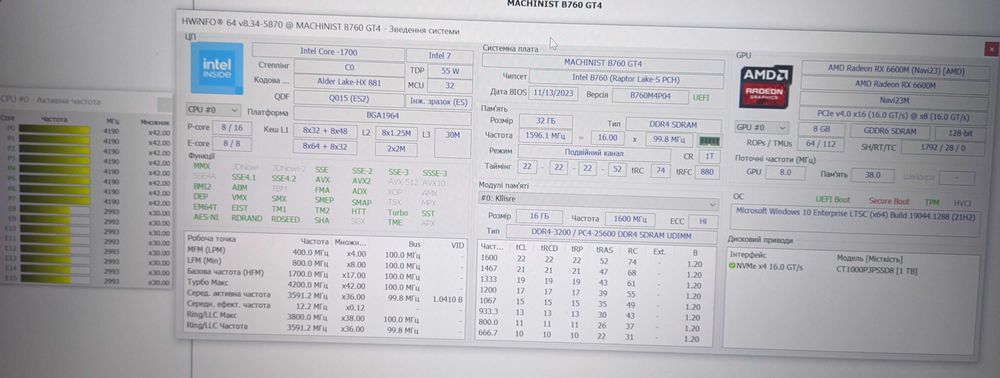Click the BGA1964 platform field
This screenshot has height=378, width=1000.
383,115
